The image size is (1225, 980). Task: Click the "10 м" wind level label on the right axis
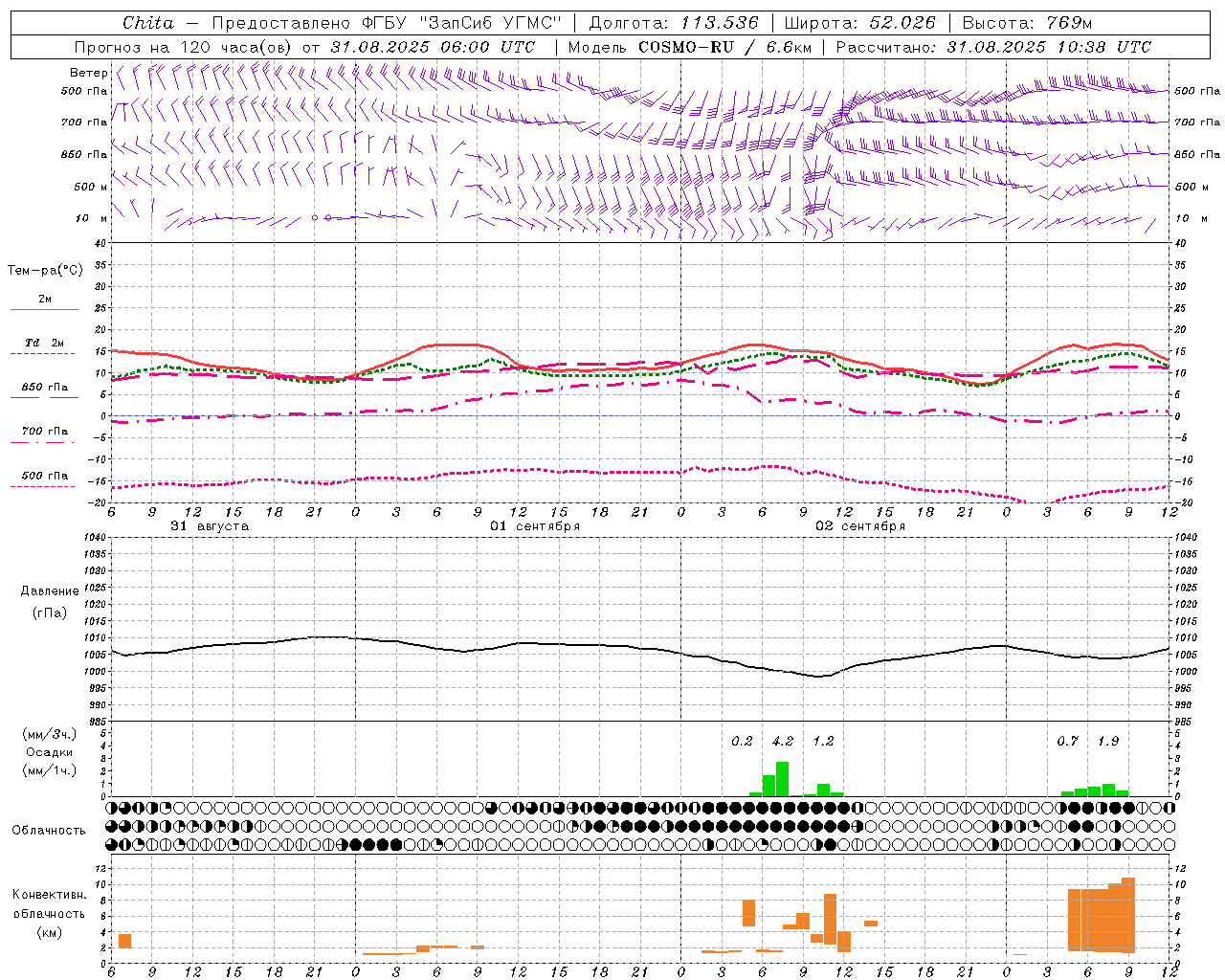click(1191, 218)
